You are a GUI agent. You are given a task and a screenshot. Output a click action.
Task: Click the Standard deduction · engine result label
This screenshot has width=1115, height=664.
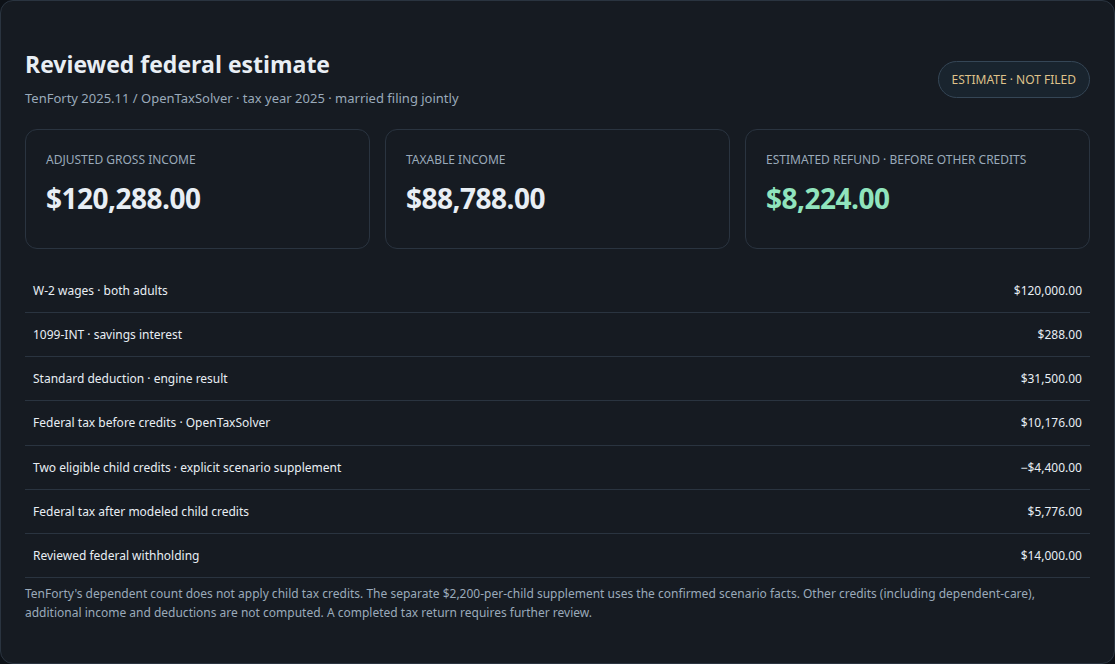130,379
